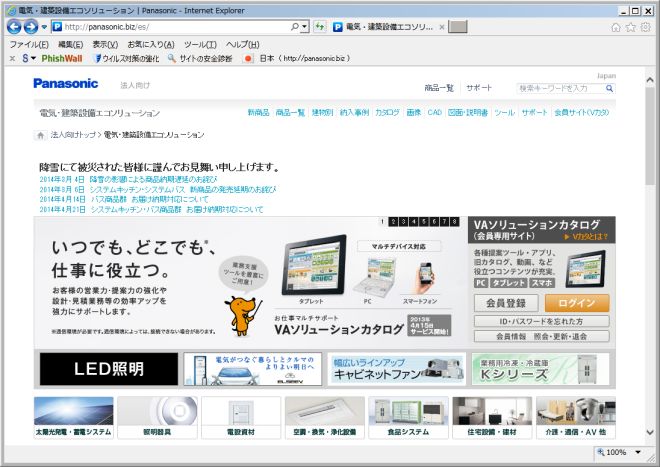660x467 pixels.
Task: Close the PhishWall toolbar with X
Action: 12,59
